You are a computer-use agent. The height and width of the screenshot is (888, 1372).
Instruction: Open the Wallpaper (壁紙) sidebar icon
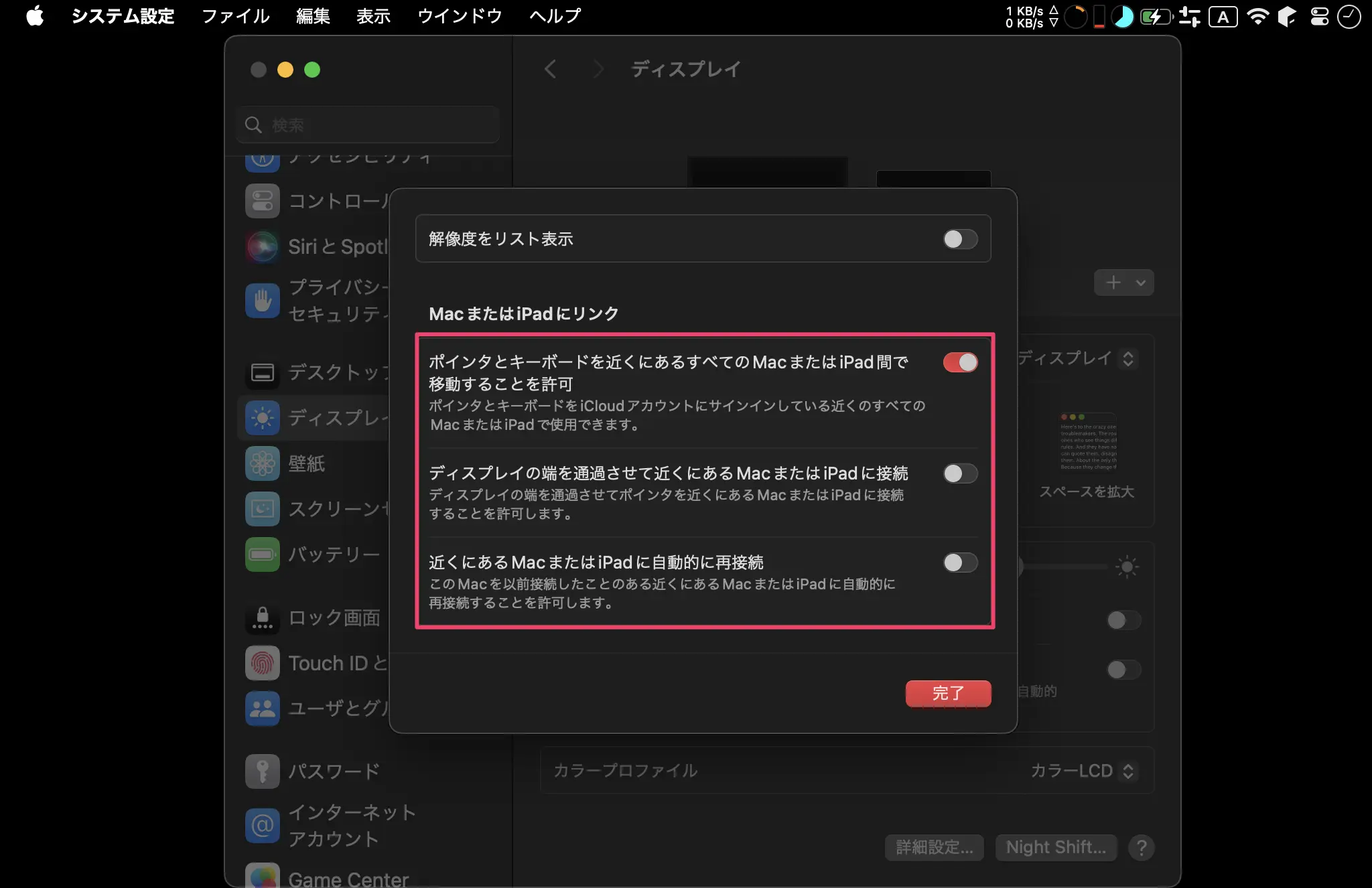pyautogui.click(x=263, y=463)
